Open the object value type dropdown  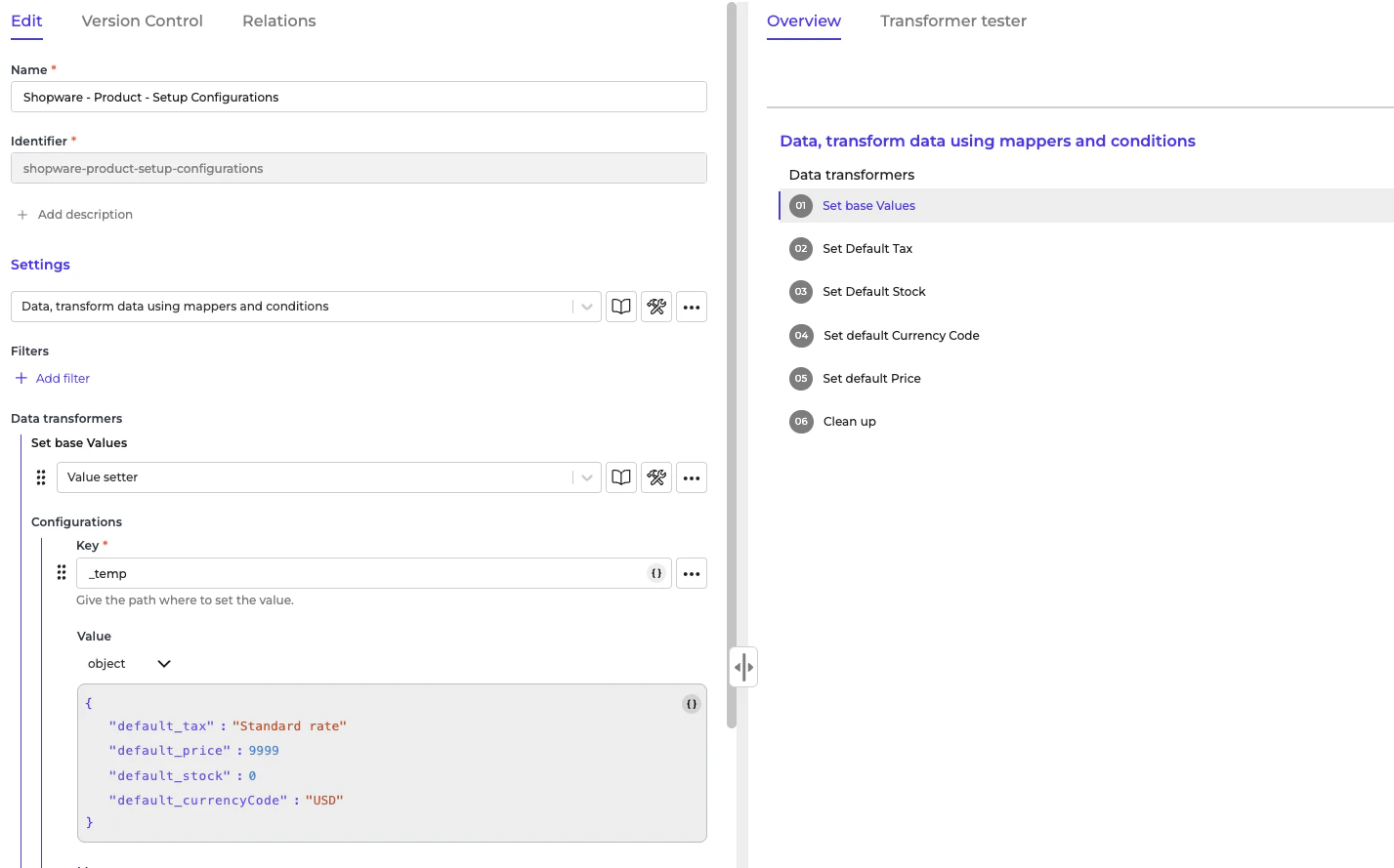[129, 664]
